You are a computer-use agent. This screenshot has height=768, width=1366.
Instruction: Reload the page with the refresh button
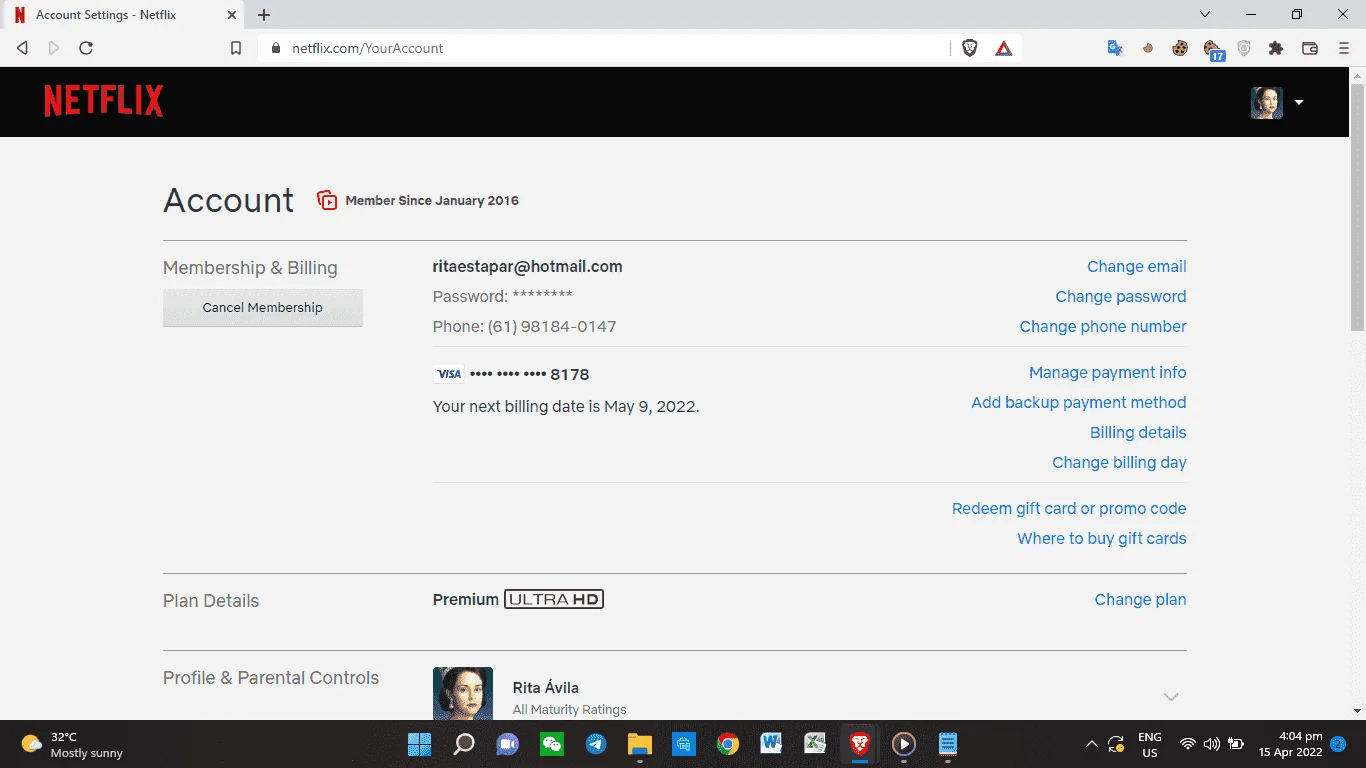[x=86, y=48]
